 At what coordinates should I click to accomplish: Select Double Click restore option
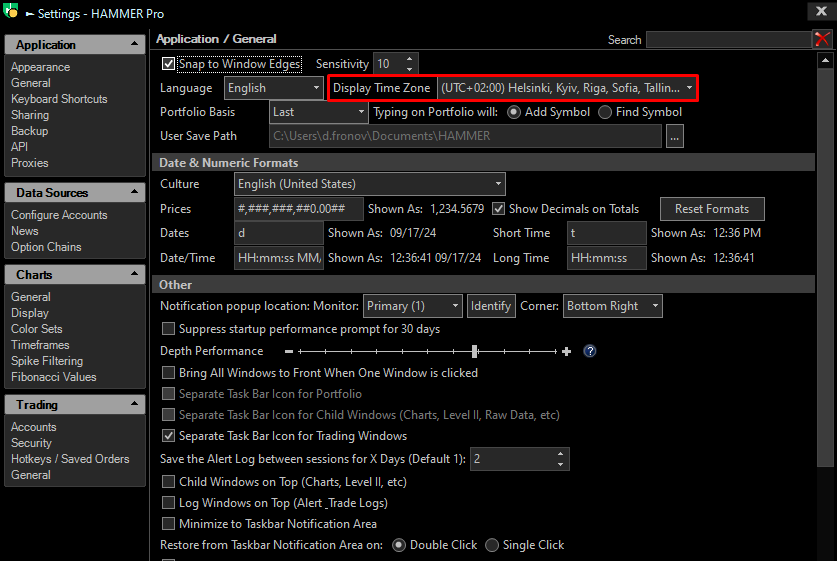399,545
